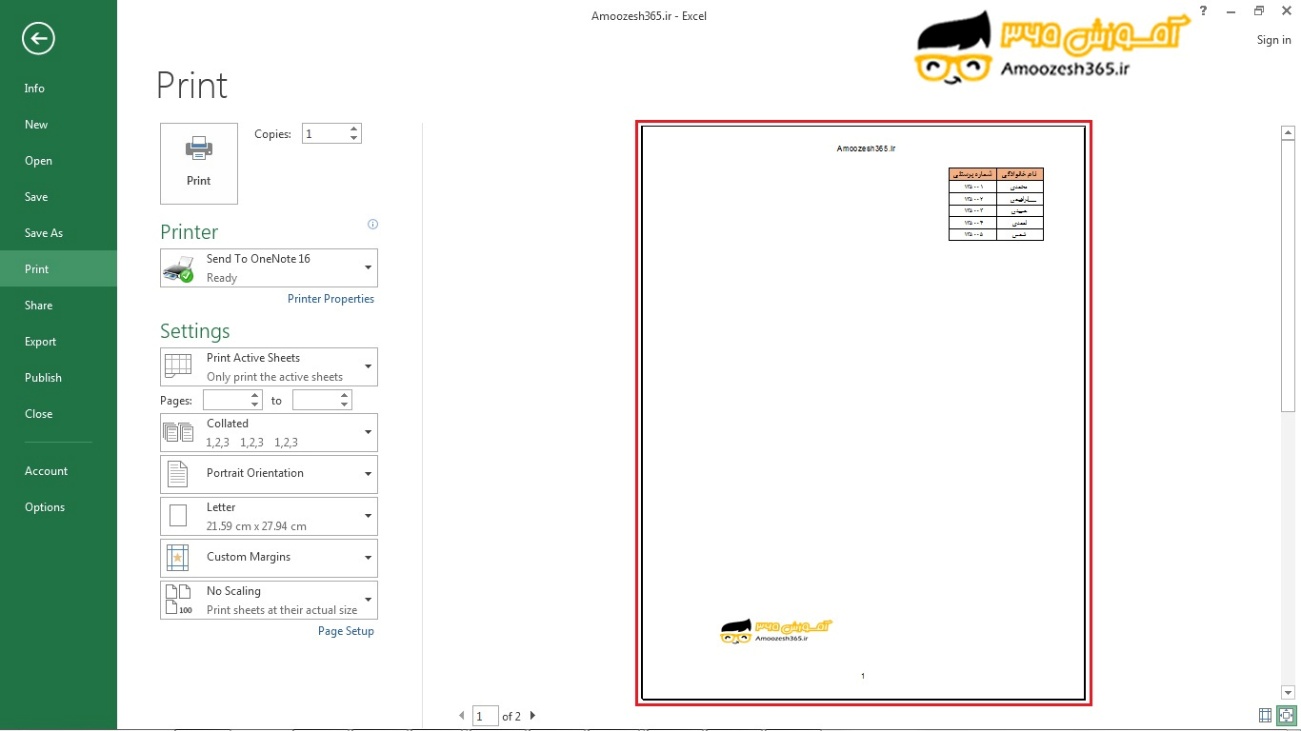Go to next page arrow in preview
The image size is (1301, 731).
[533, 716]
